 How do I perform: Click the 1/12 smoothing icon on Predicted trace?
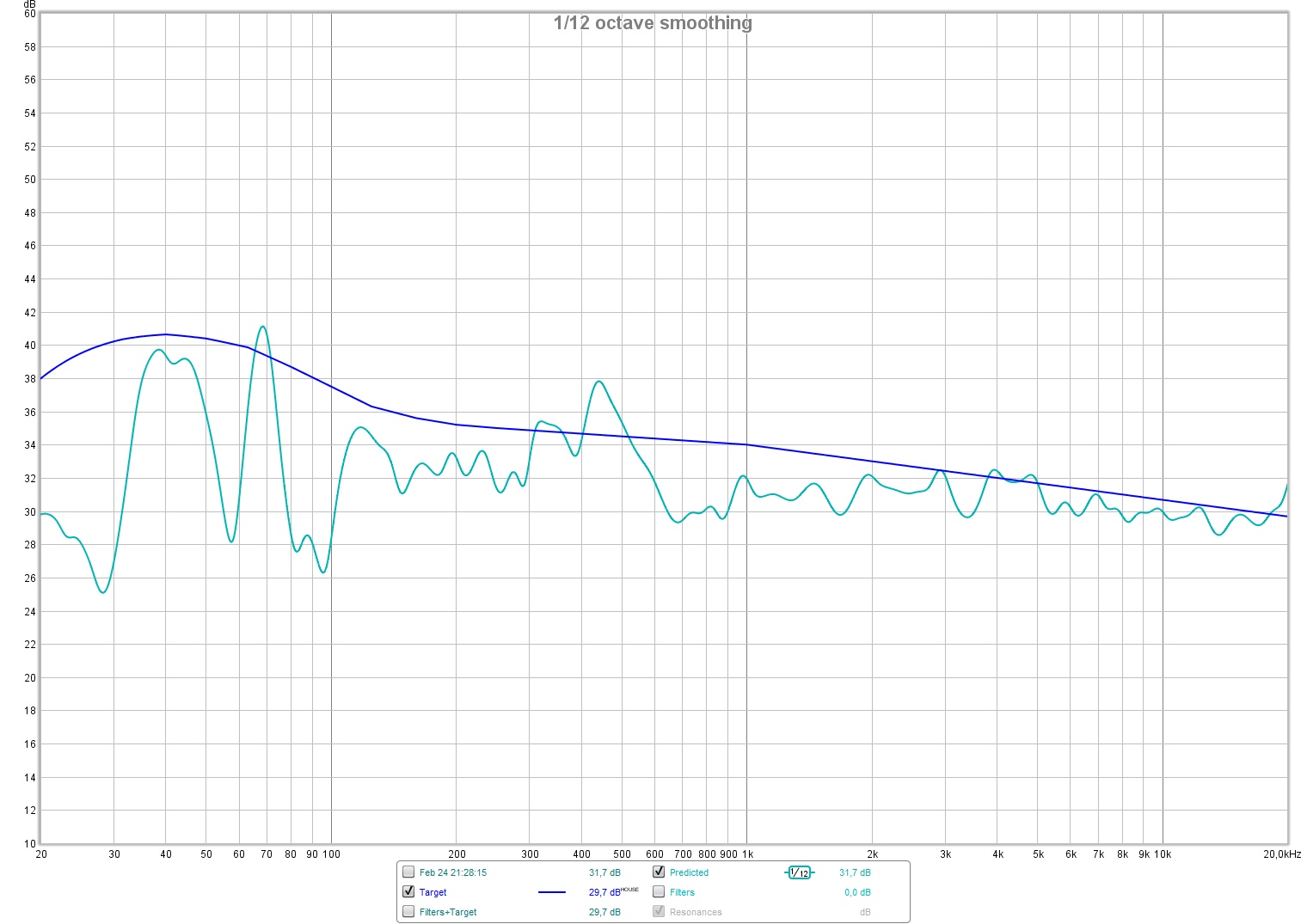[799, 872]
